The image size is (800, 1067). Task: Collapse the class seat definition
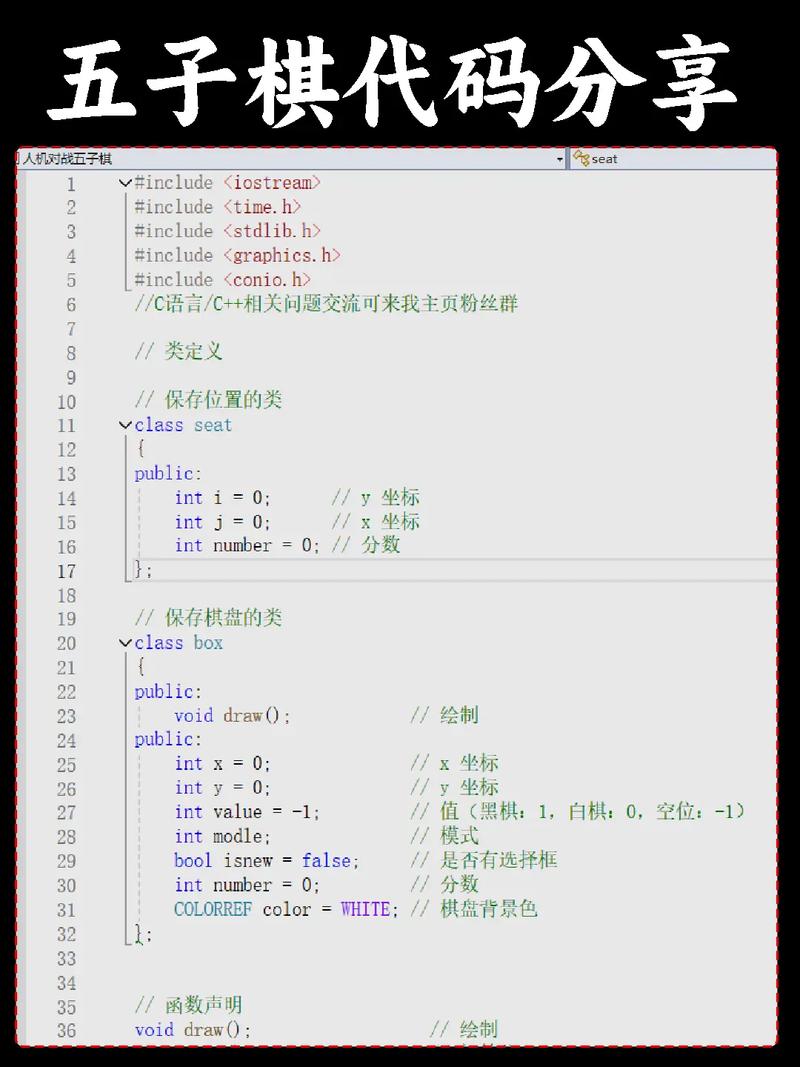125,425
